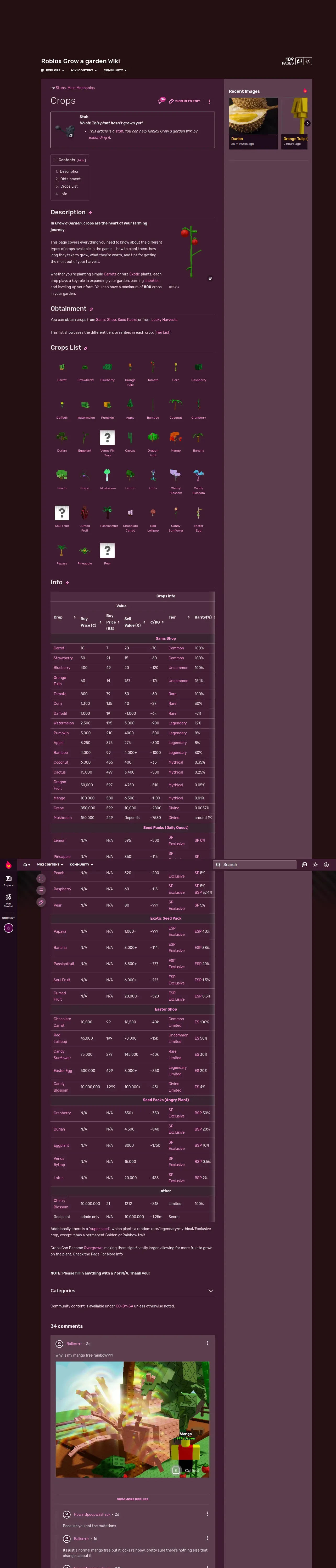Hide the Contents box

point(81,160)
